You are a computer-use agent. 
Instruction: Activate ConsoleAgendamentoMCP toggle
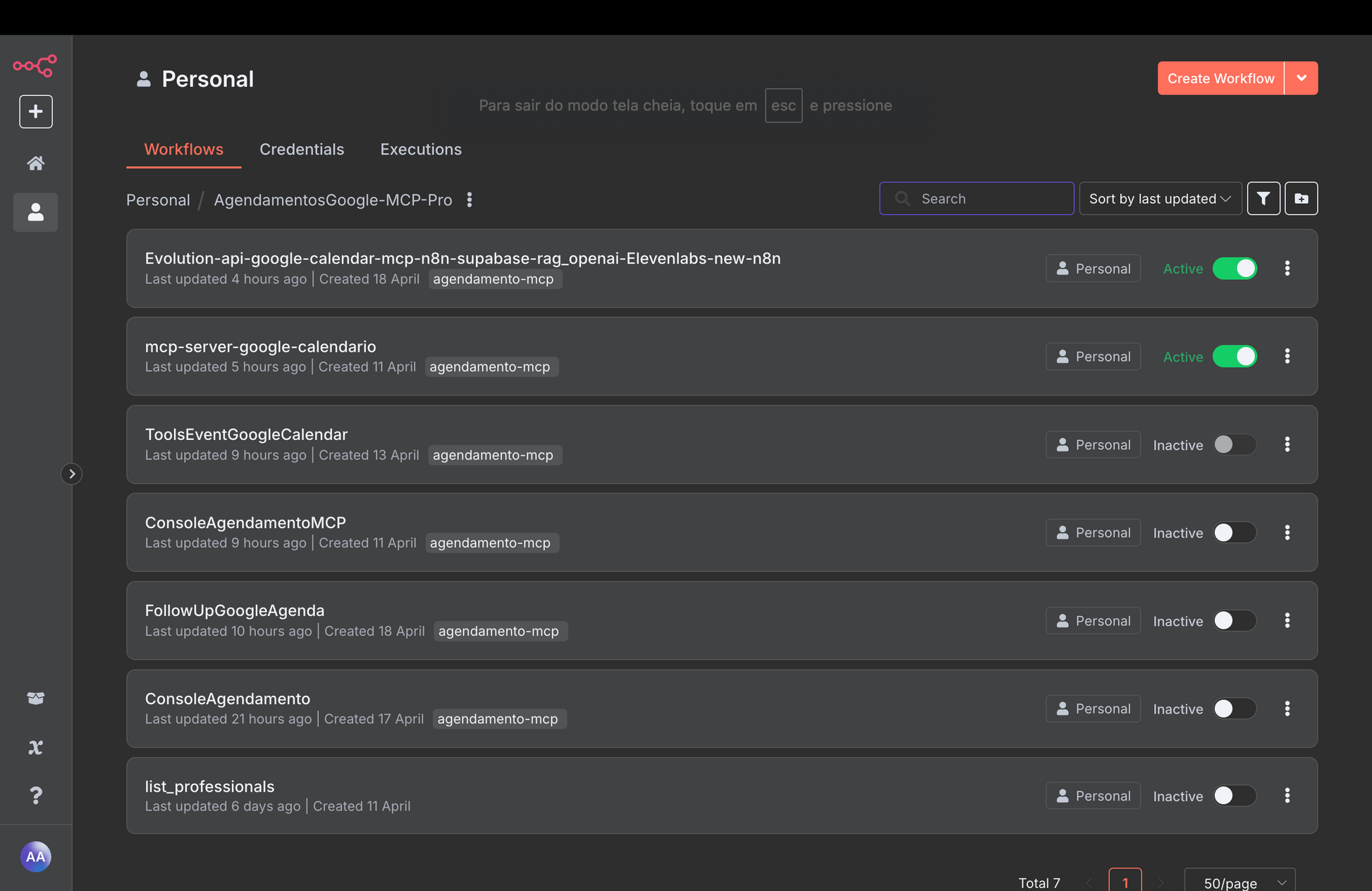click(1235, 533)
